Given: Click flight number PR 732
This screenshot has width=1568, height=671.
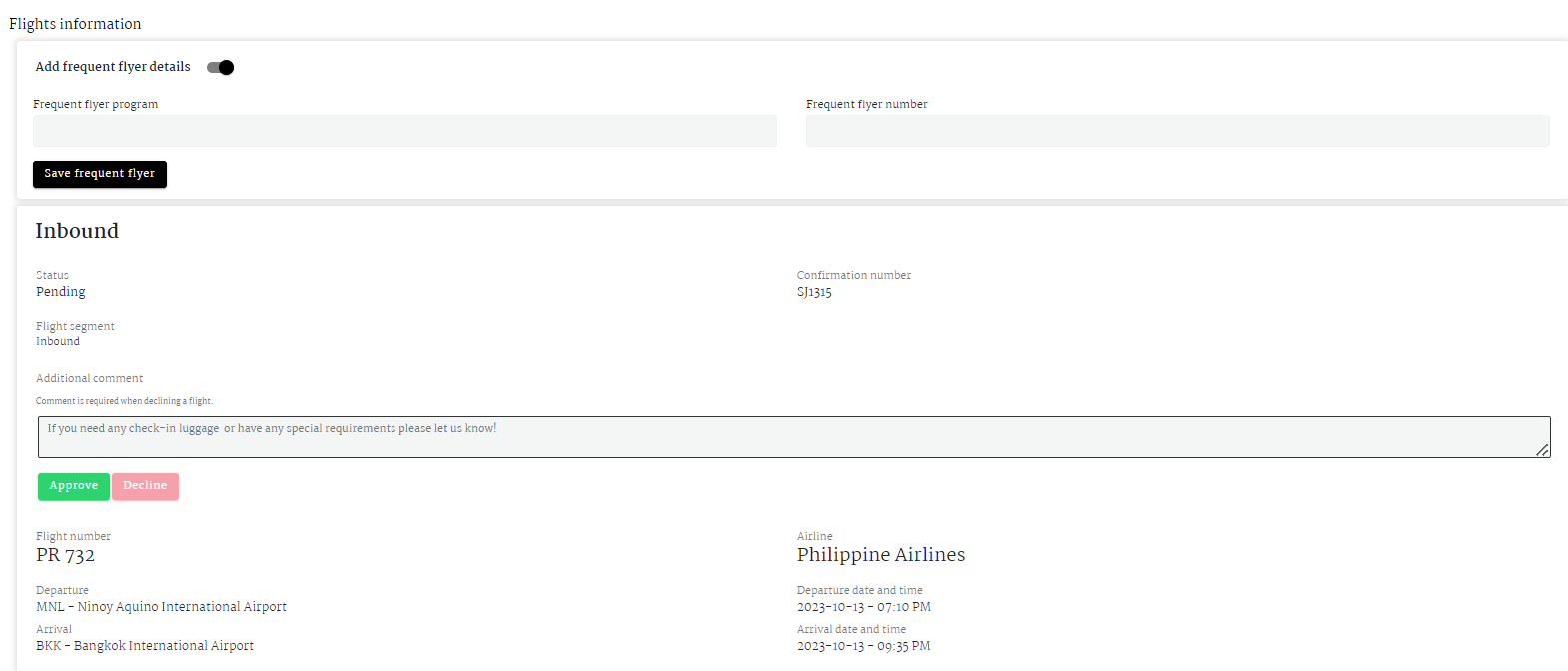Looking at the screenshot, I should (66, 555).
